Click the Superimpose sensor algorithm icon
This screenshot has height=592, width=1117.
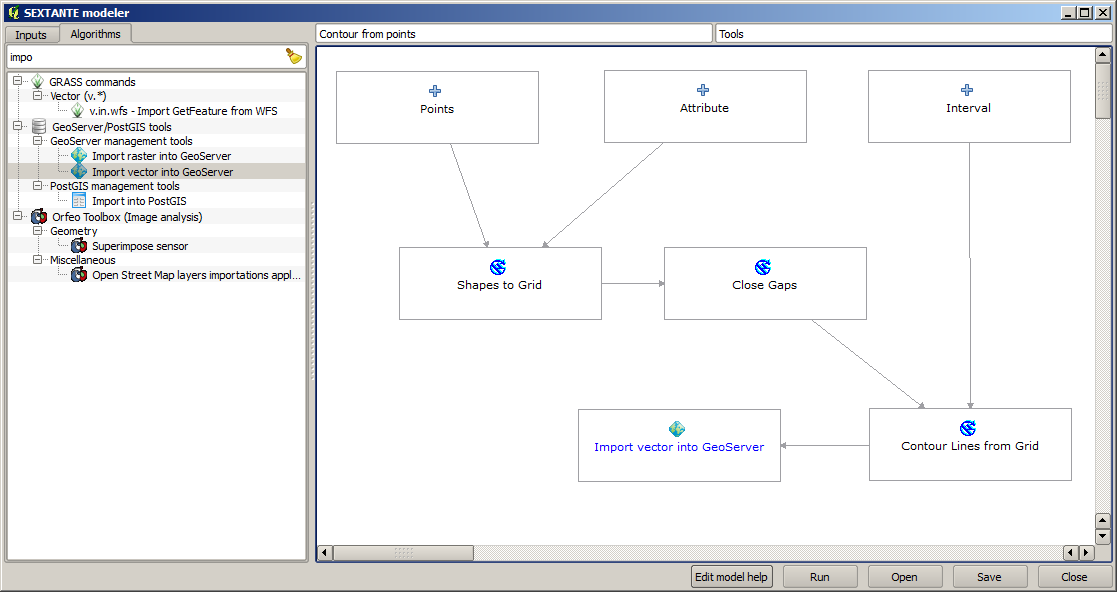click(x=79, y=246)
